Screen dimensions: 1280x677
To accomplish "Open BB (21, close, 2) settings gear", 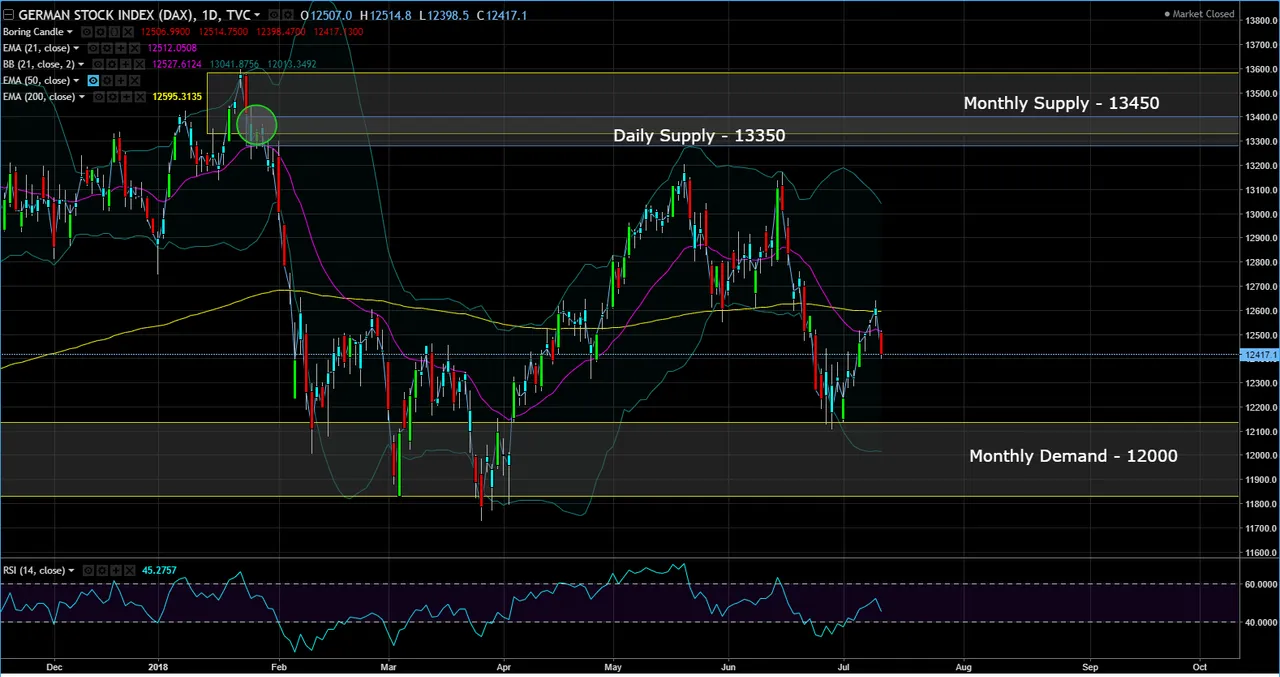I will 111,64.
